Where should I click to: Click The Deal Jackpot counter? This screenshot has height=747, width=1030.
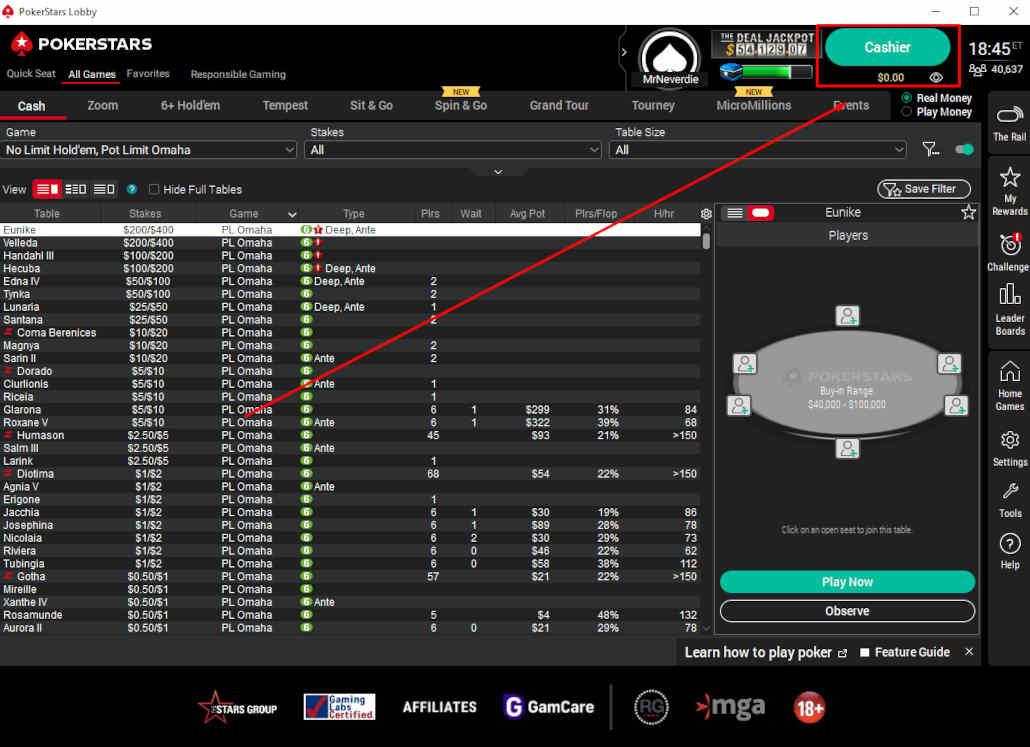pos(765,45)
